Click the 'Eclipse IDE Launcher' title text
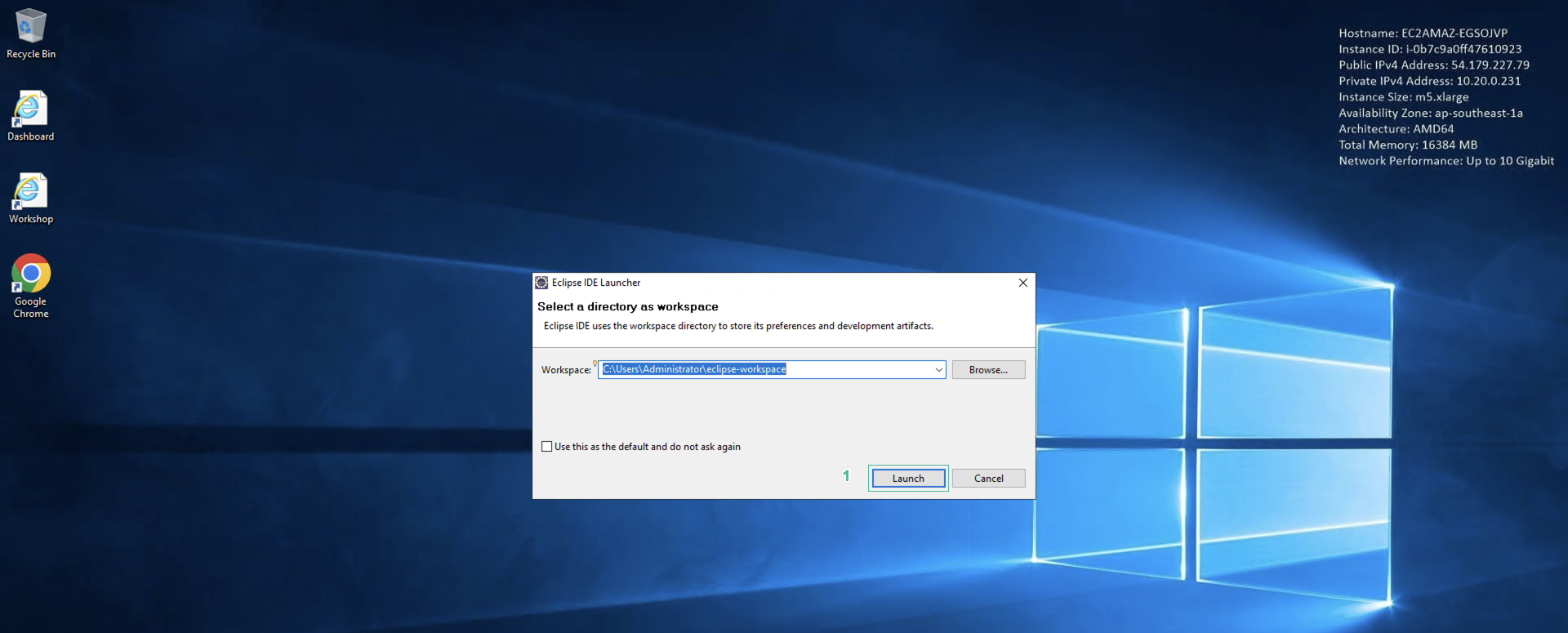This screenshot has height=633, width=1568. click(596, 283)
